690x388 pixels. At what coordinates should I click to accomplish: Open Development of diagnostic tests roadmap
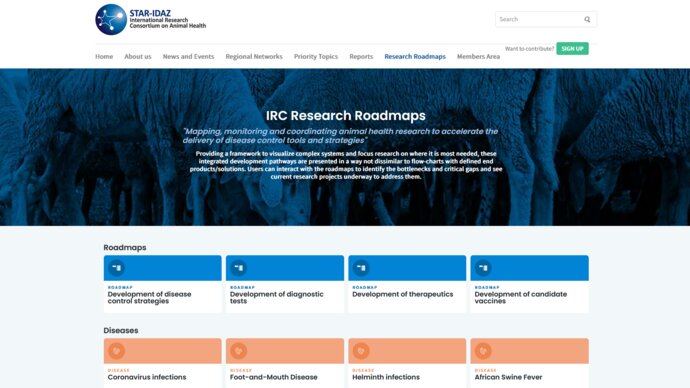[x=285, y=284]
